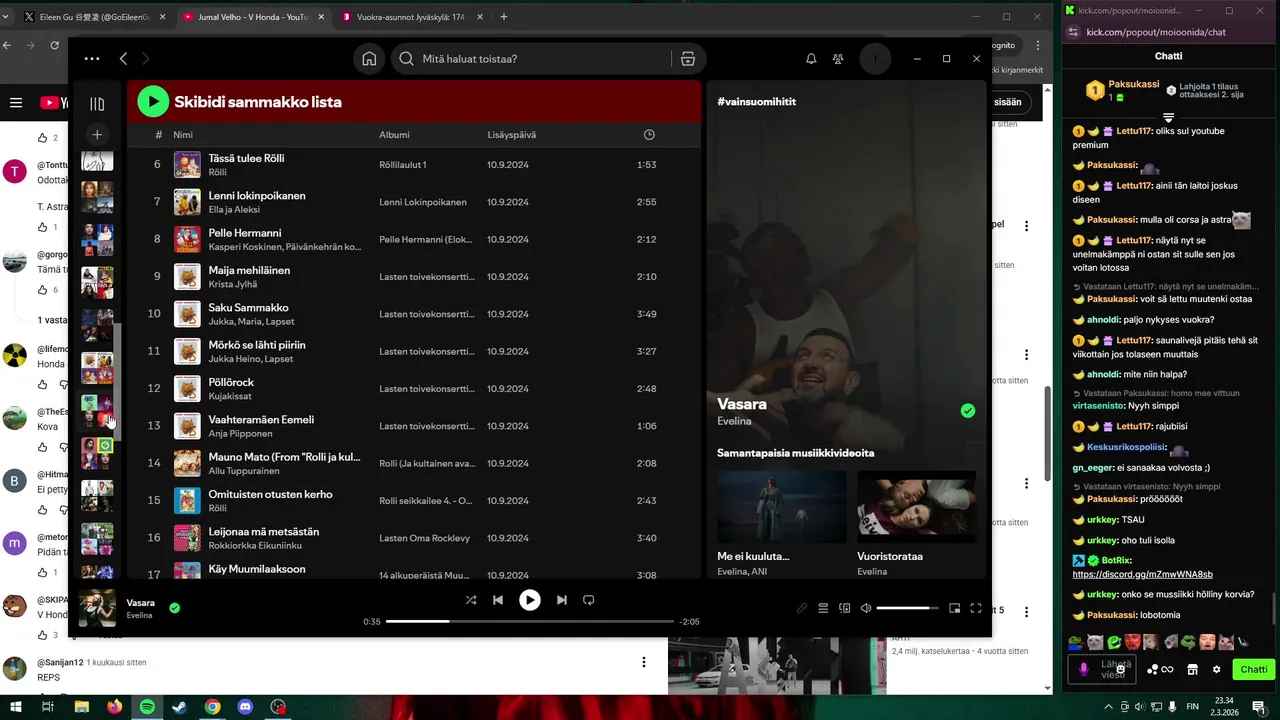Click Vasara album art in player bar
The width and height of the screenshot is (1280, 720).
98,608
